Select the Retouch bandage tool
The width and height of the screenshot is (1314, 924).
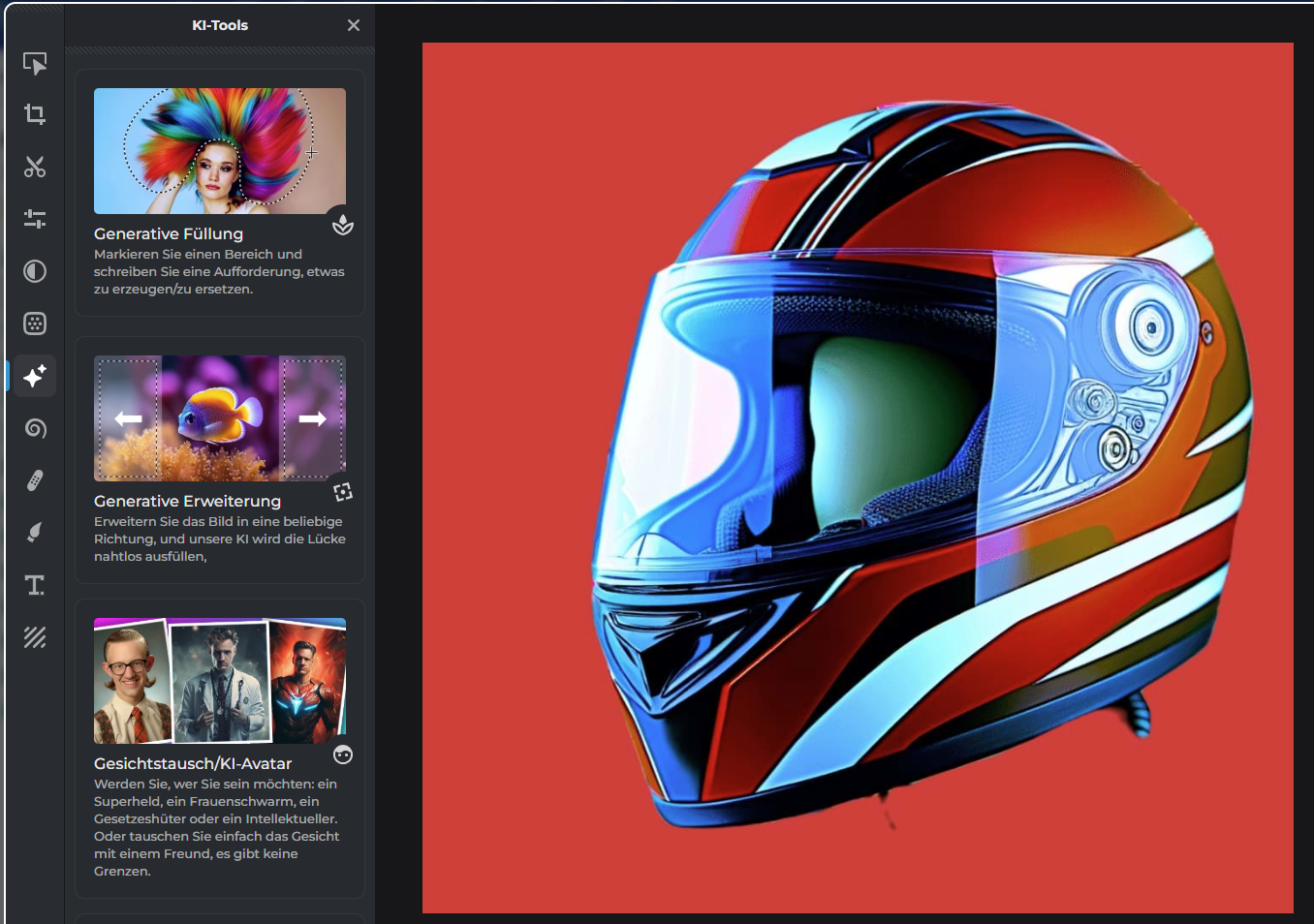click(35, 480)
